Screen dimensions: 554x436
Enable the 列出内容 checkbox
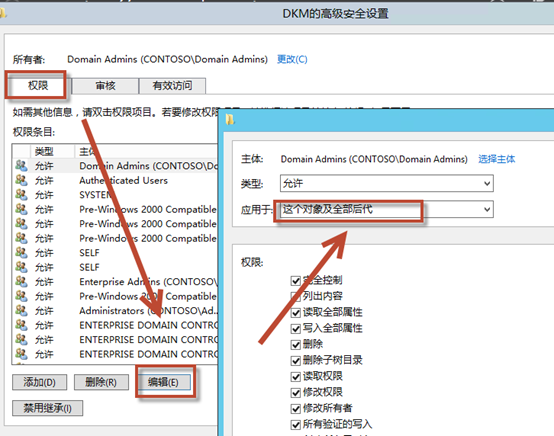click(x=295, y=296)
